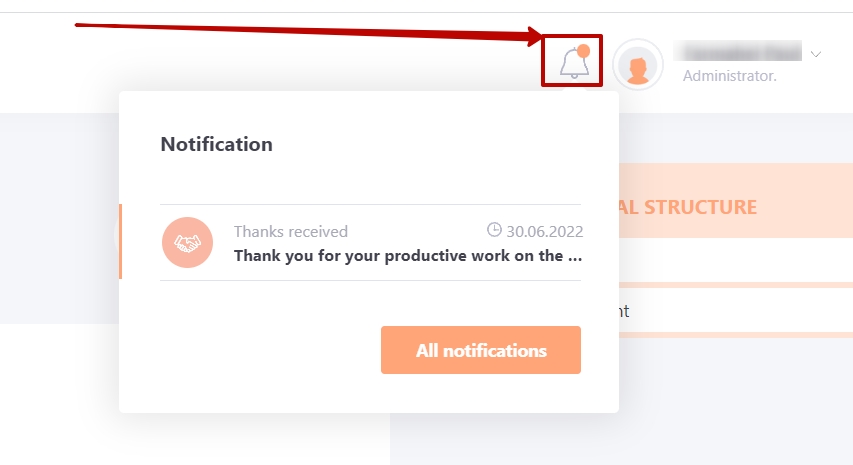The height and width of the screenshot is (465, 853).
Task: Open the user avatar profile picture
Action: pyautogui.click(x=638, y=64)
